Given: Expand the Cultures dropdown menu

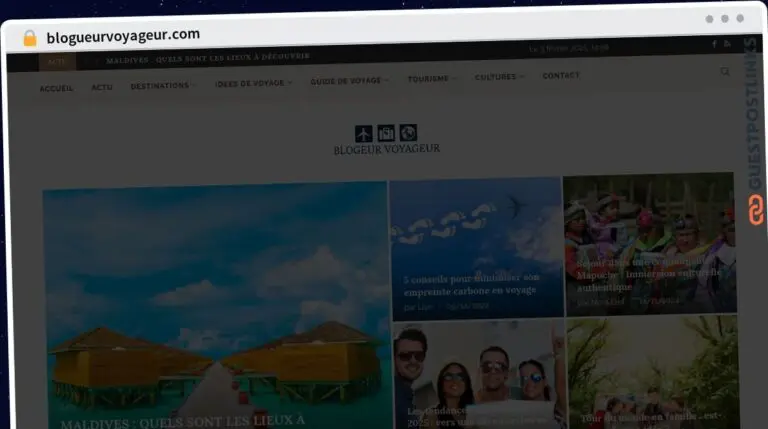Looking at the screenshot, I should [499, 77].
